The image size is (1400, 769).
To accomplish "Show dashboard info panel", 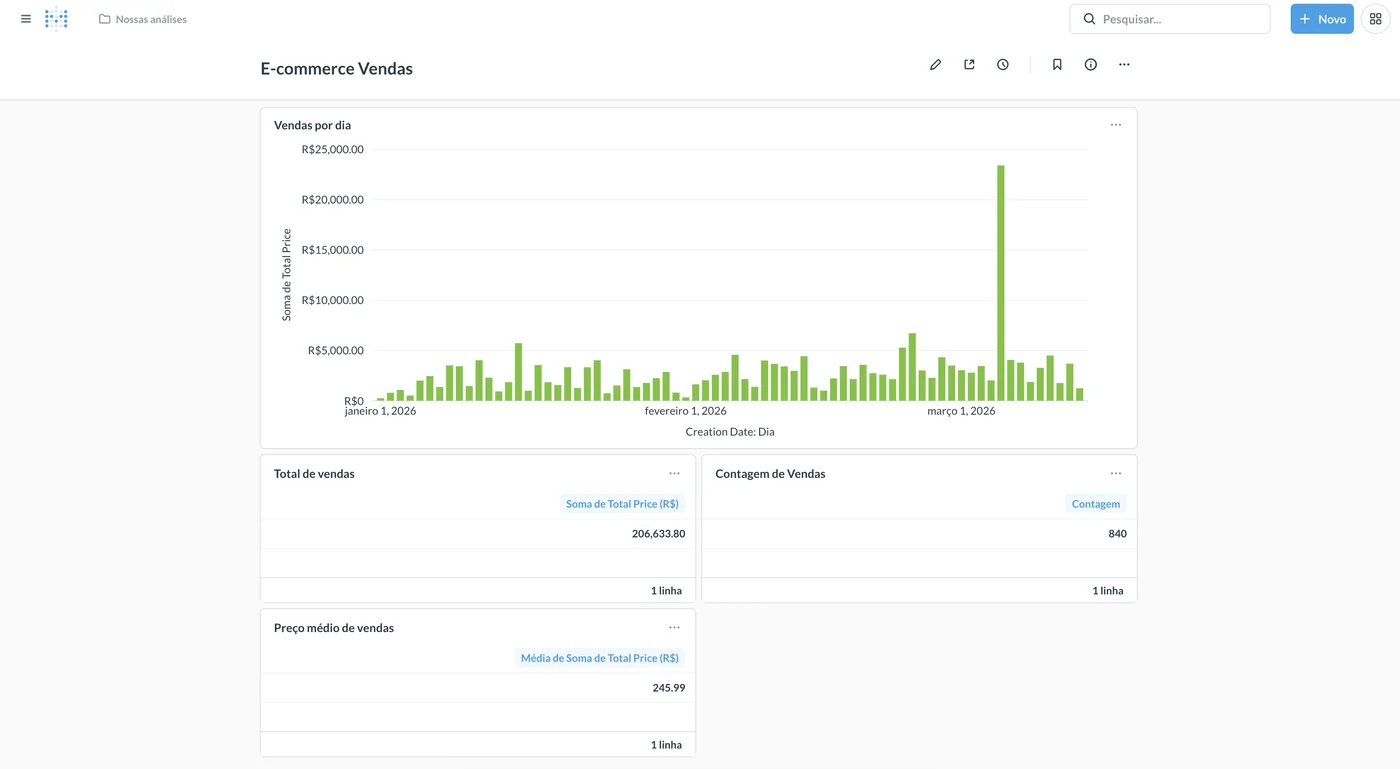I will (x=1091, y=65).
